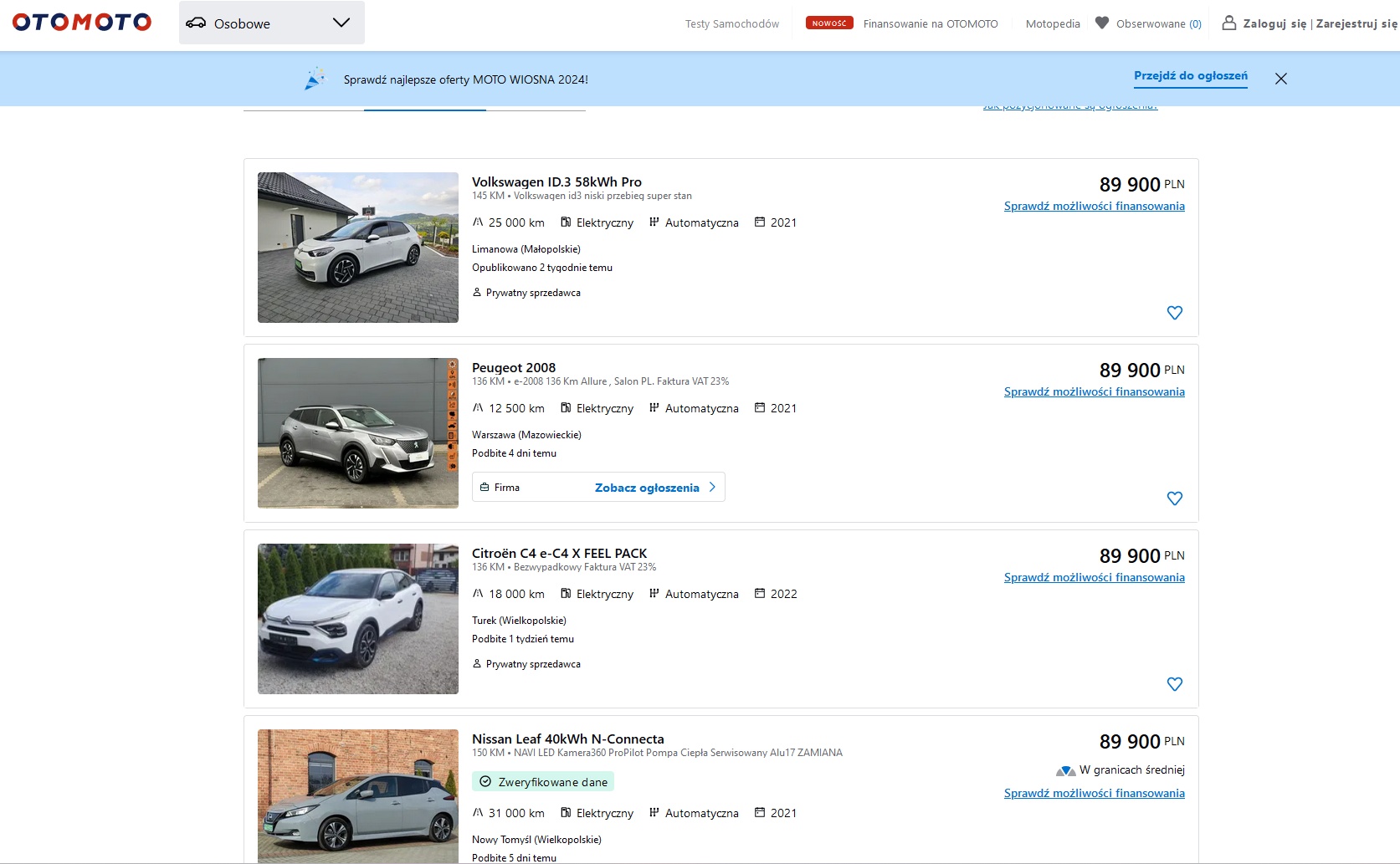Click the fuel icon in the Volkswagen row
Screen dimensions: 1400x864
566,222
